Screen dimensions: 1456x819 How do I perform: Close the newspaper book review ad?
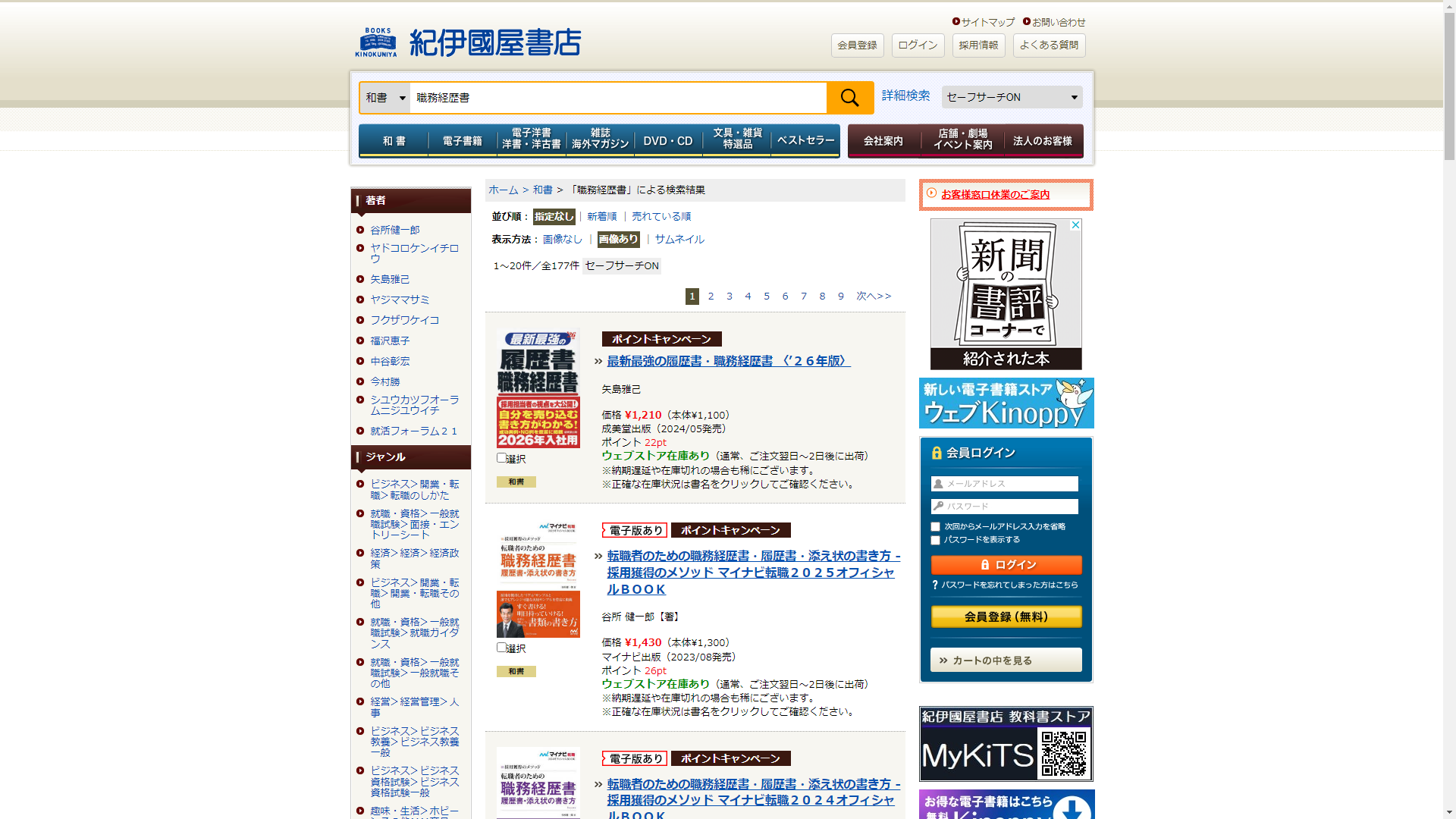(1075, 225)
